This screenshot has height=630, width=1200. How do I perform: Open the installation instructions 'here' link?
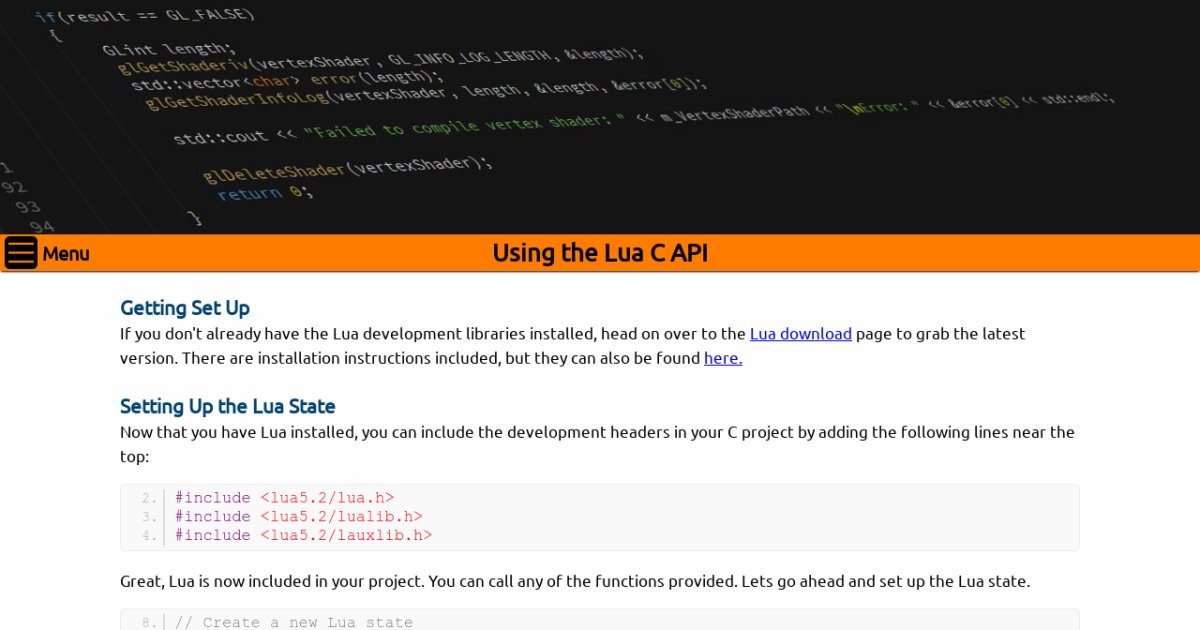pyautogui.click(x=723, y=358)
